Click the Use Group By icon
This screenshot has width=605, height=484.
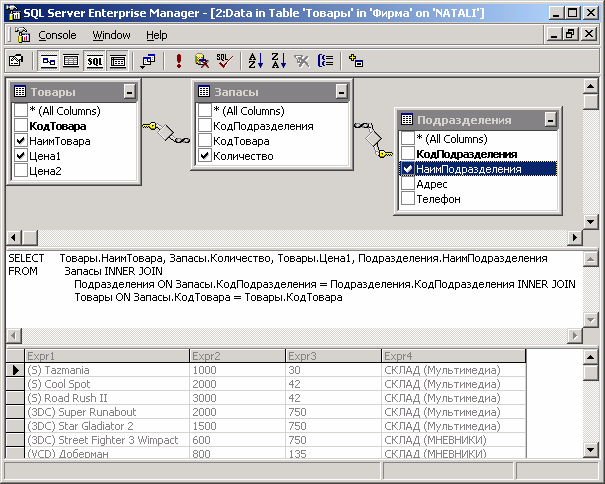pyautogui.click(x=325, y=61)
